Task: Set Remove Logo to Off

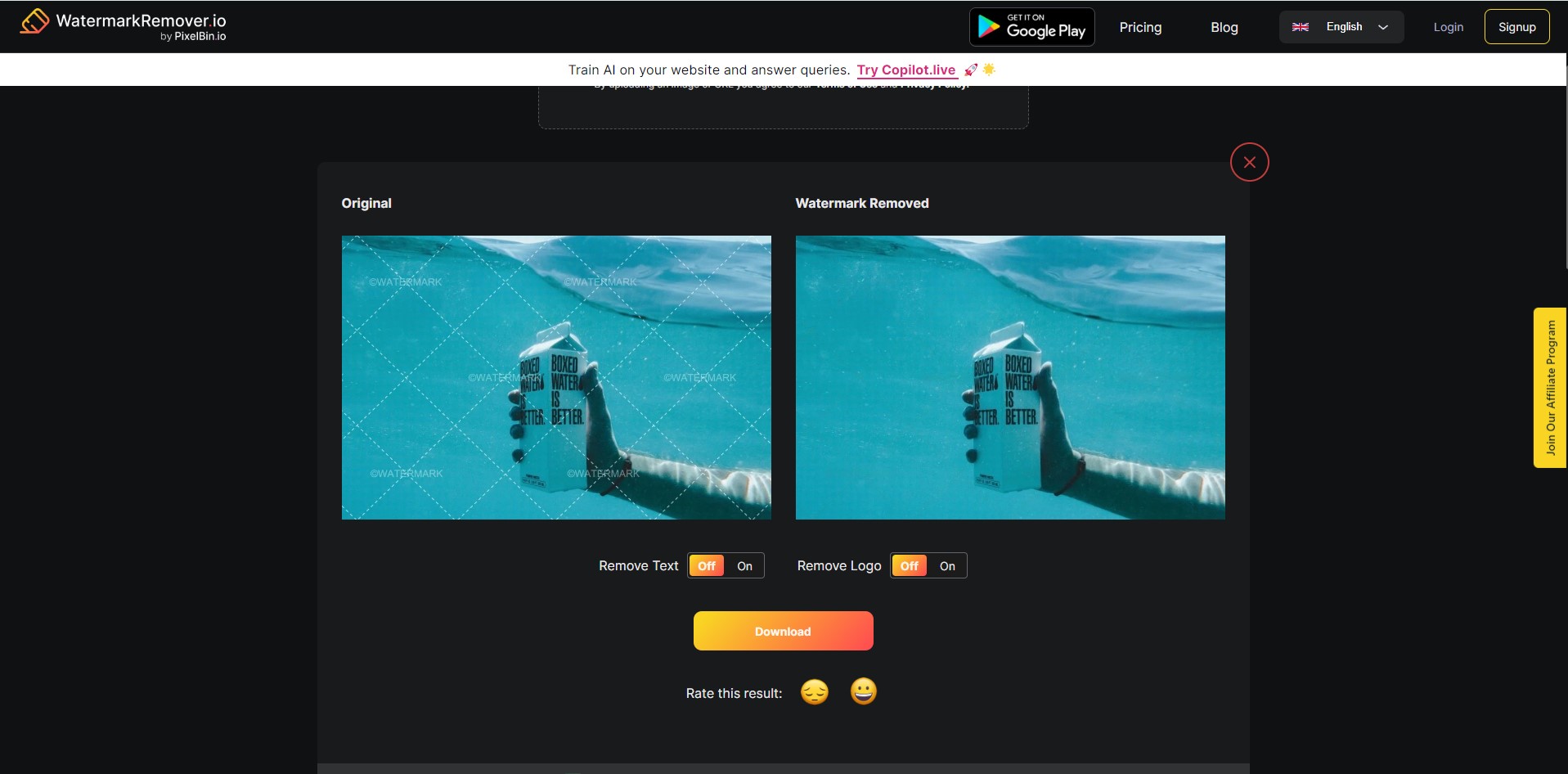Action: 910,565
